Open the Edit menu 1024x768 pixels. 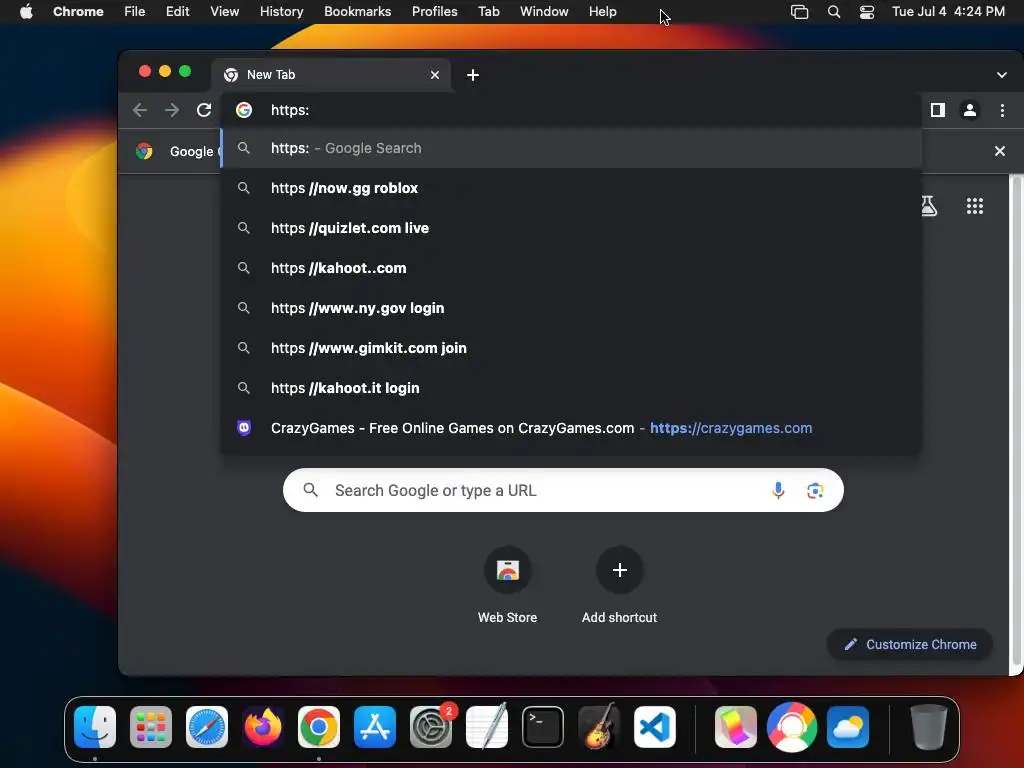coord(178,12)
